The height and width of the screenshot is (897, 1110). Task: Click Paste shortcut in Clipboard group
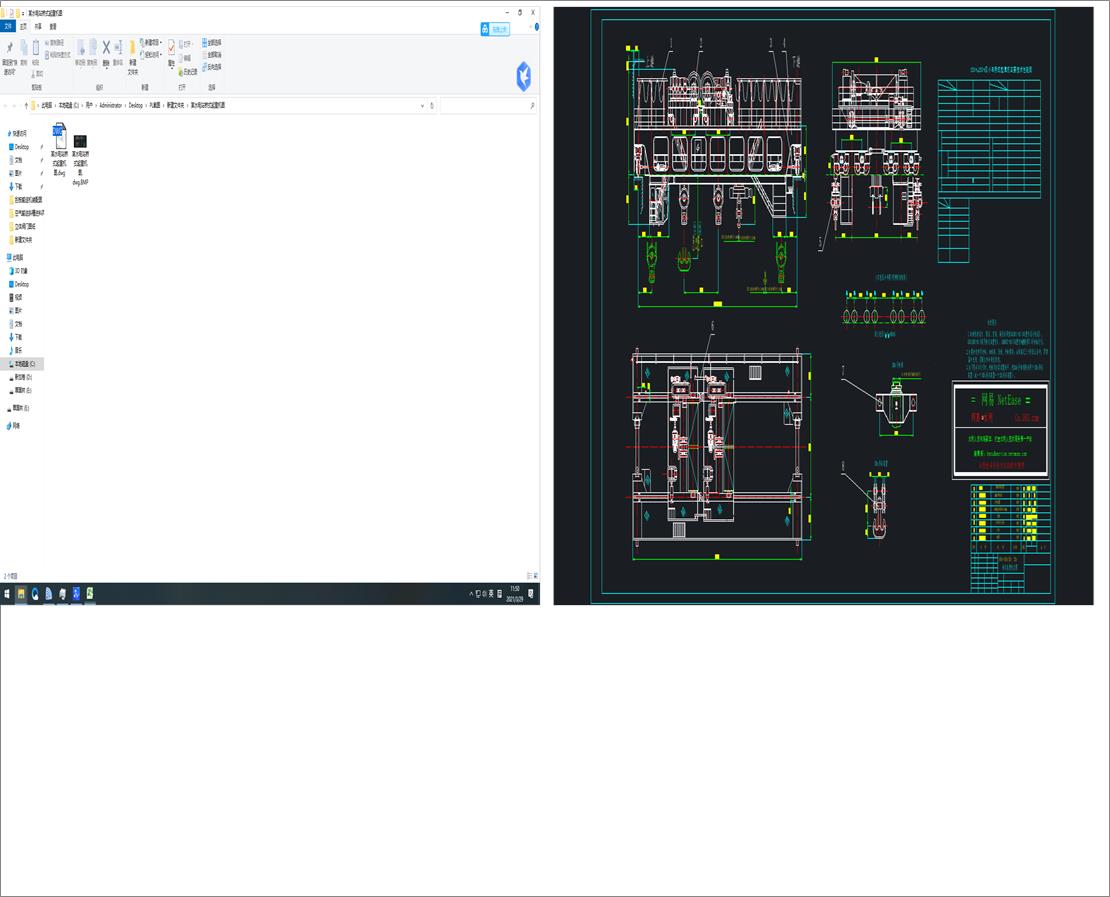[x=58, y=55]
